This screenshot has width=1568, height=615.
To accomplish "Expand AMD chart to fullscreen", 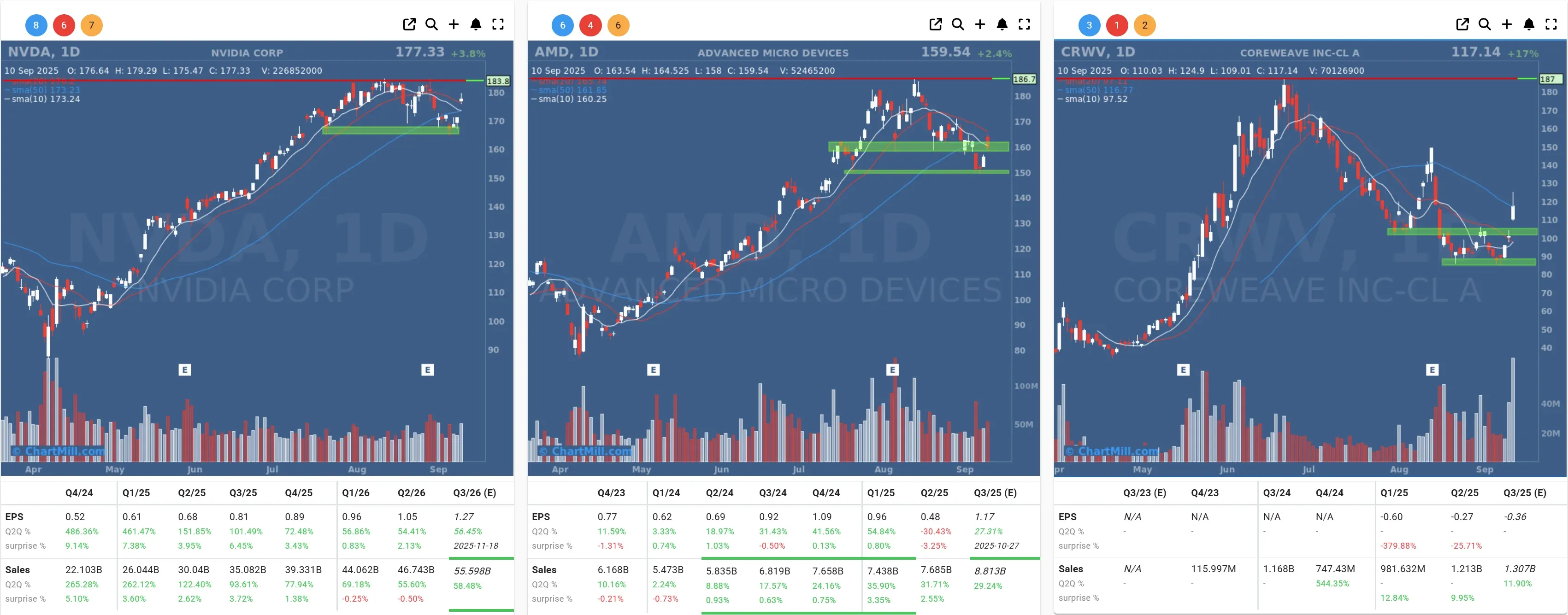I will coord(1025,24).
